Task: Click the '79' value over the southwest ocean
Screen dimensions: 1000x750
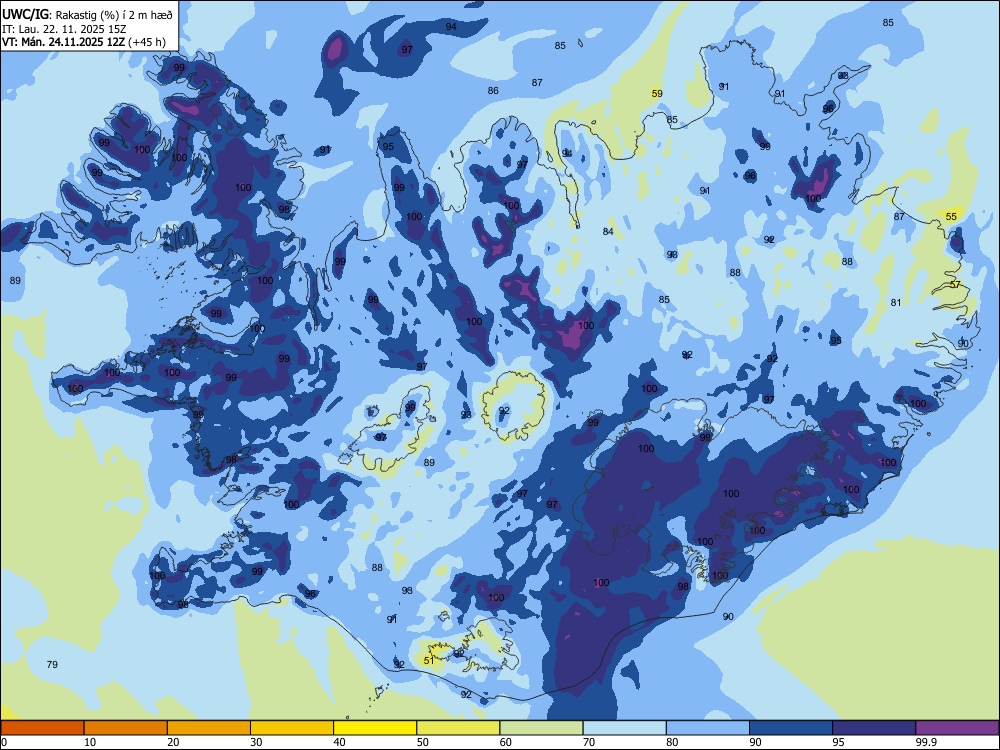Action: (x=52, y=664)
